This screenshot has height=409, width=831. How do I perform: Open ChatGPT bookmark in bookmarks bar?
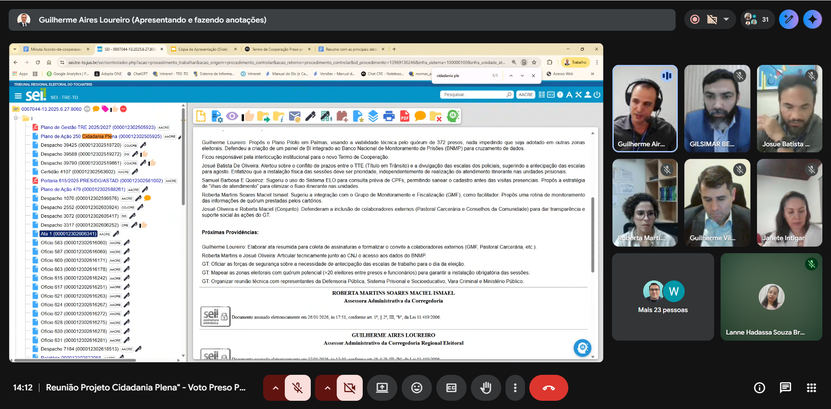137,74
